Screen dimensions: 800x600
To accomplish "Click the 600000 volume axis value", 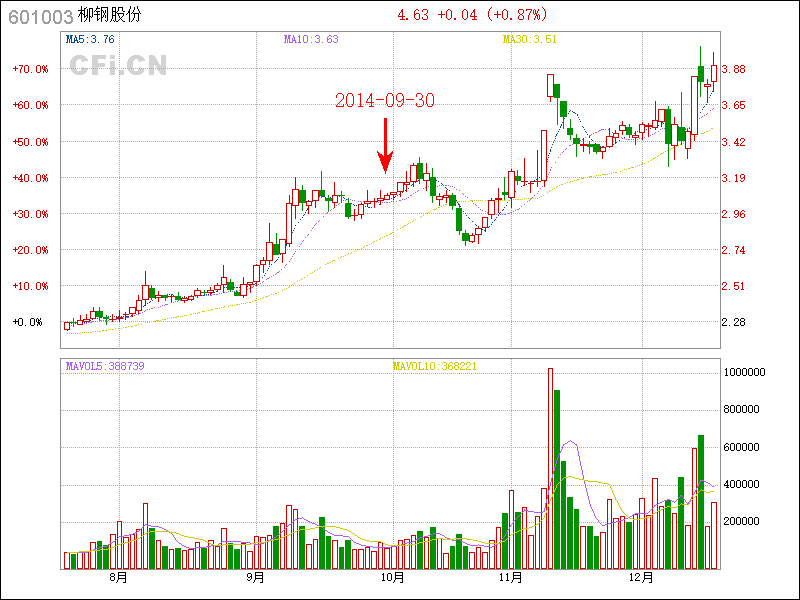I will (742, 447).
